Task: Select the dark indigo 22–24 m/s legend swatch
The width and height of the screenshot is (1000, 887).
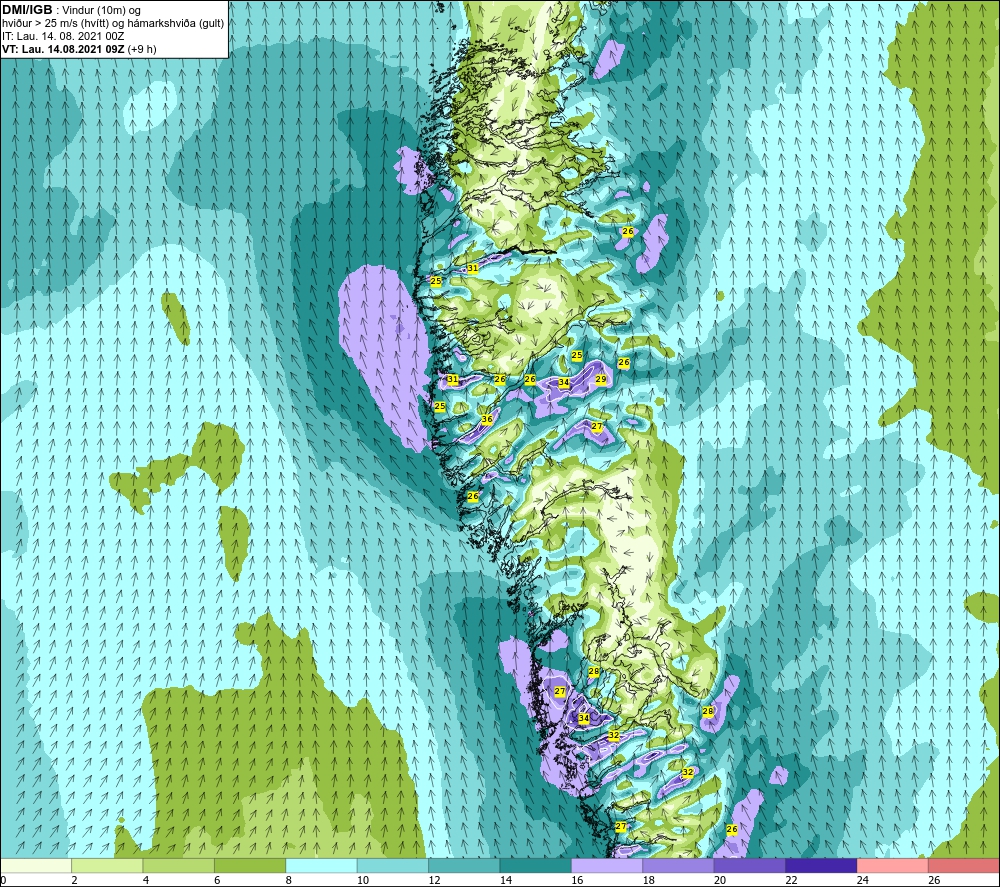Action: pyautogui.click(x=821, y=866)
